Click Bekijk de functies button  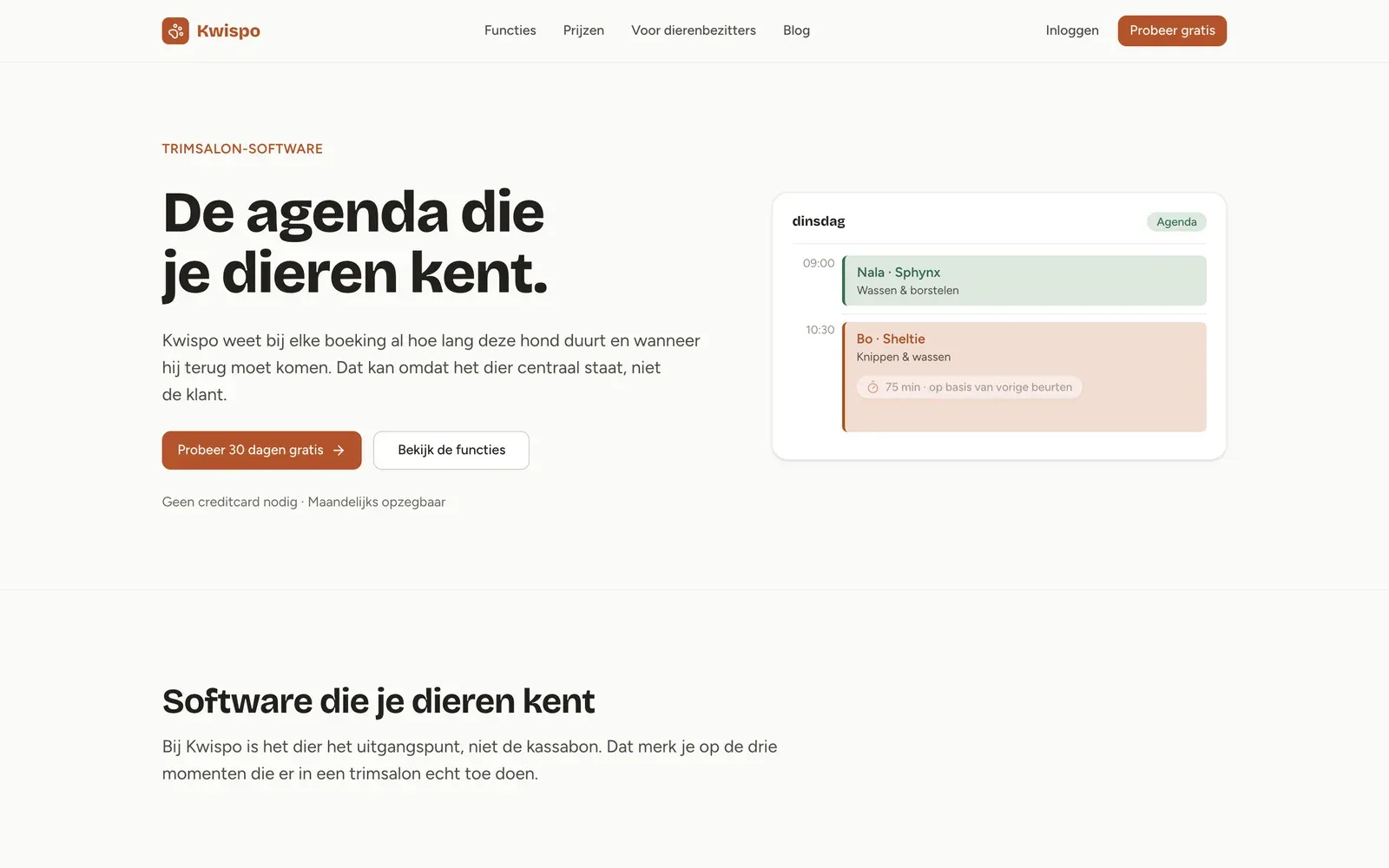click(x=451, y=450)
